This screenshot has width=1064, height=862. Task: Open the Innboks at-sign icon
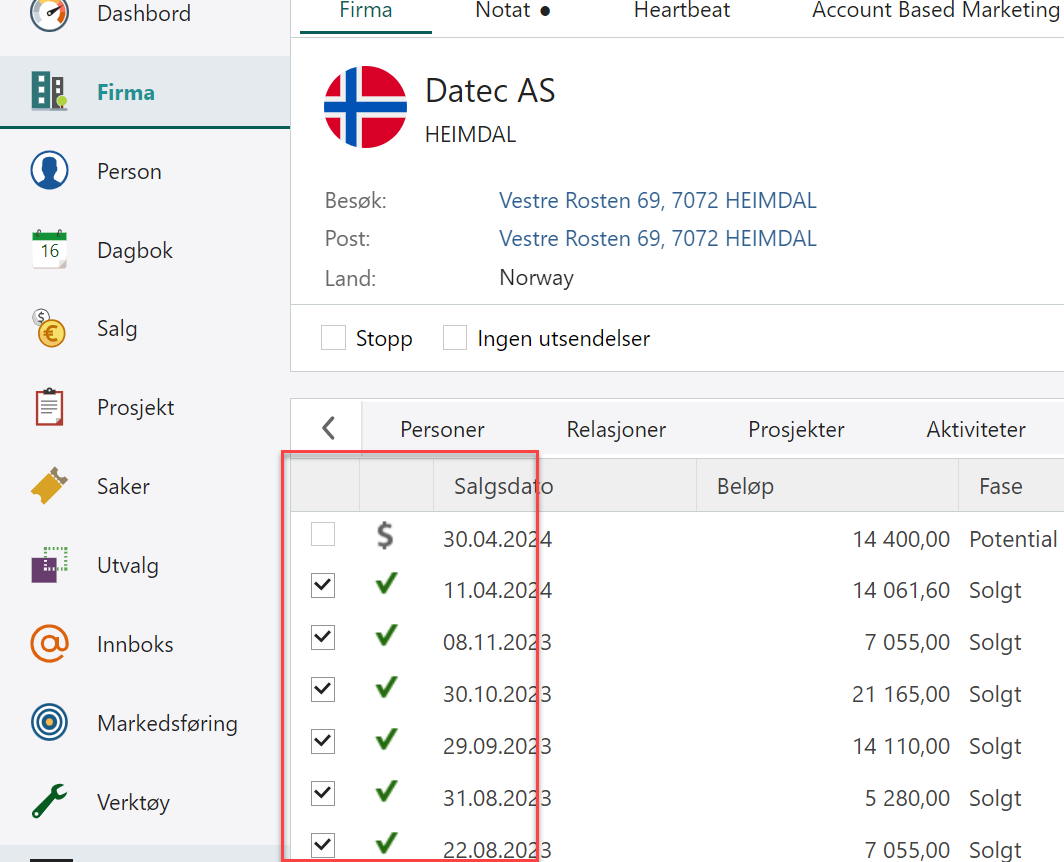50,645
